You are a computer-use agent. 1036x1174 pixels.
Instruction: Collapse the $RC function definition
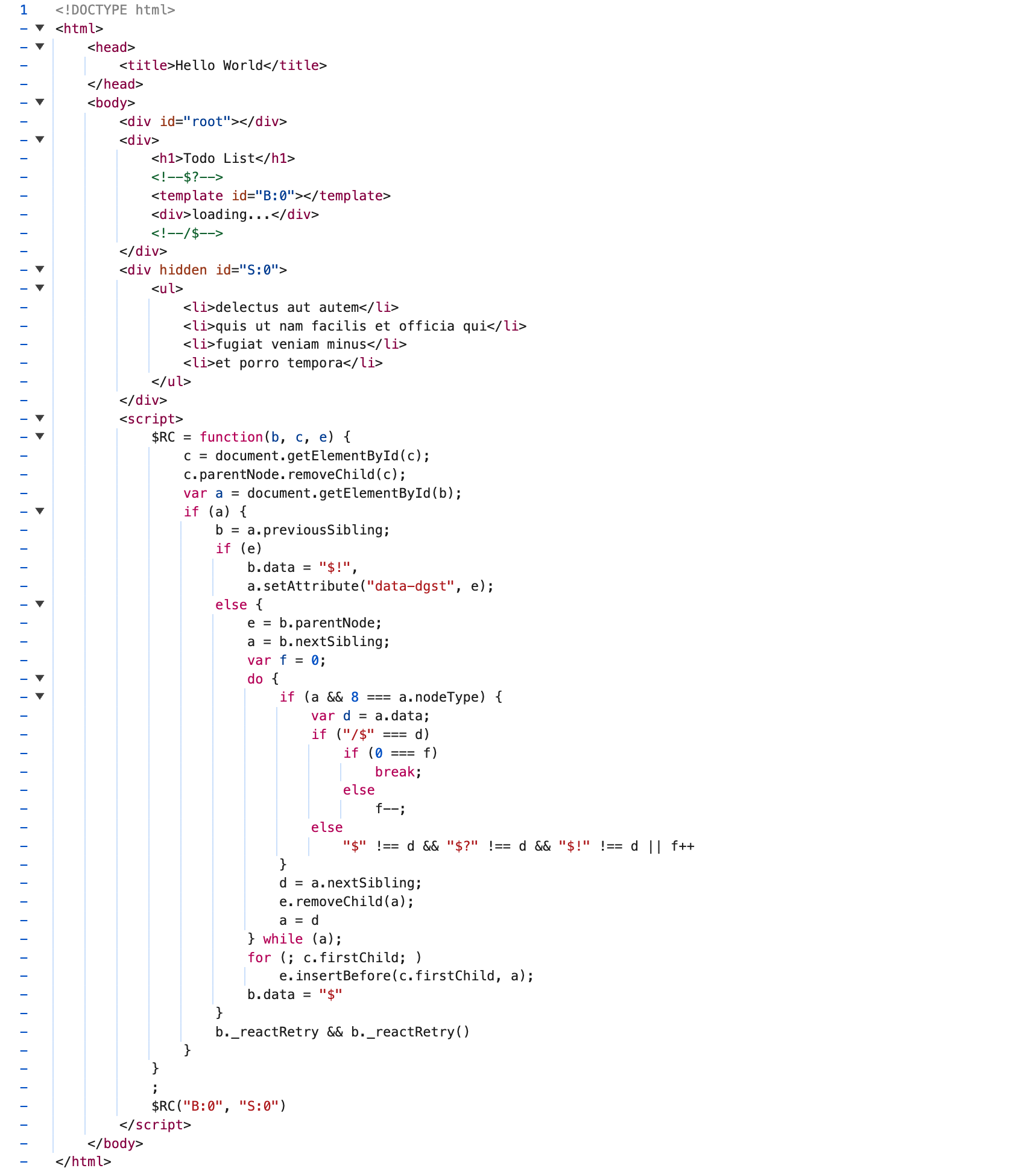(40, 437)
